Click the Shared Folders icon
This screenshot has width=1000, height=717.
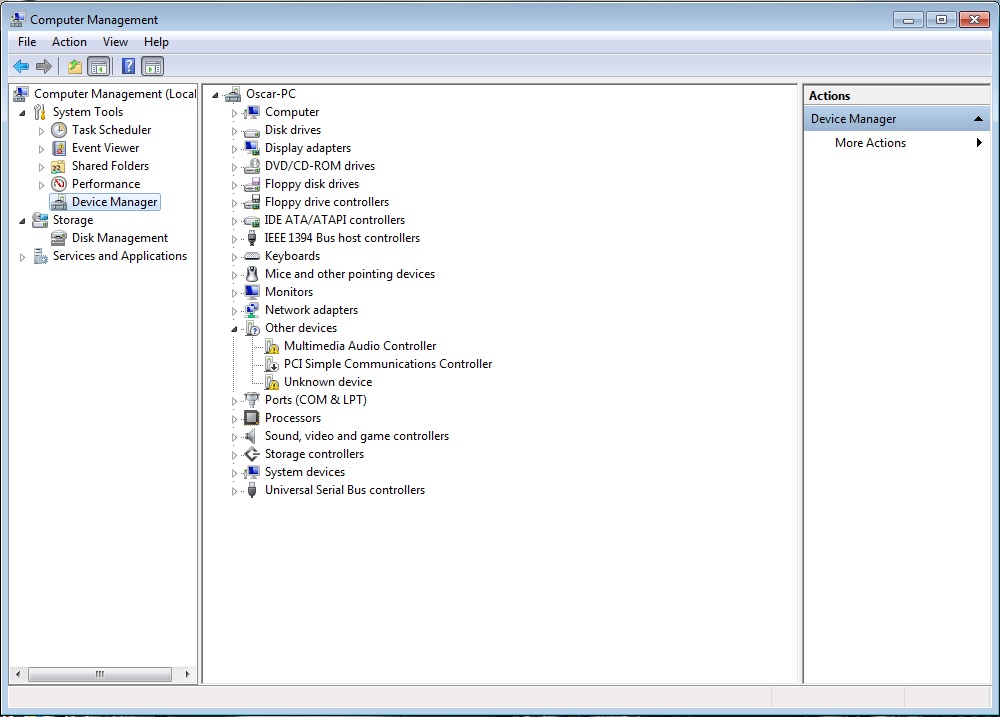point(59,166)
